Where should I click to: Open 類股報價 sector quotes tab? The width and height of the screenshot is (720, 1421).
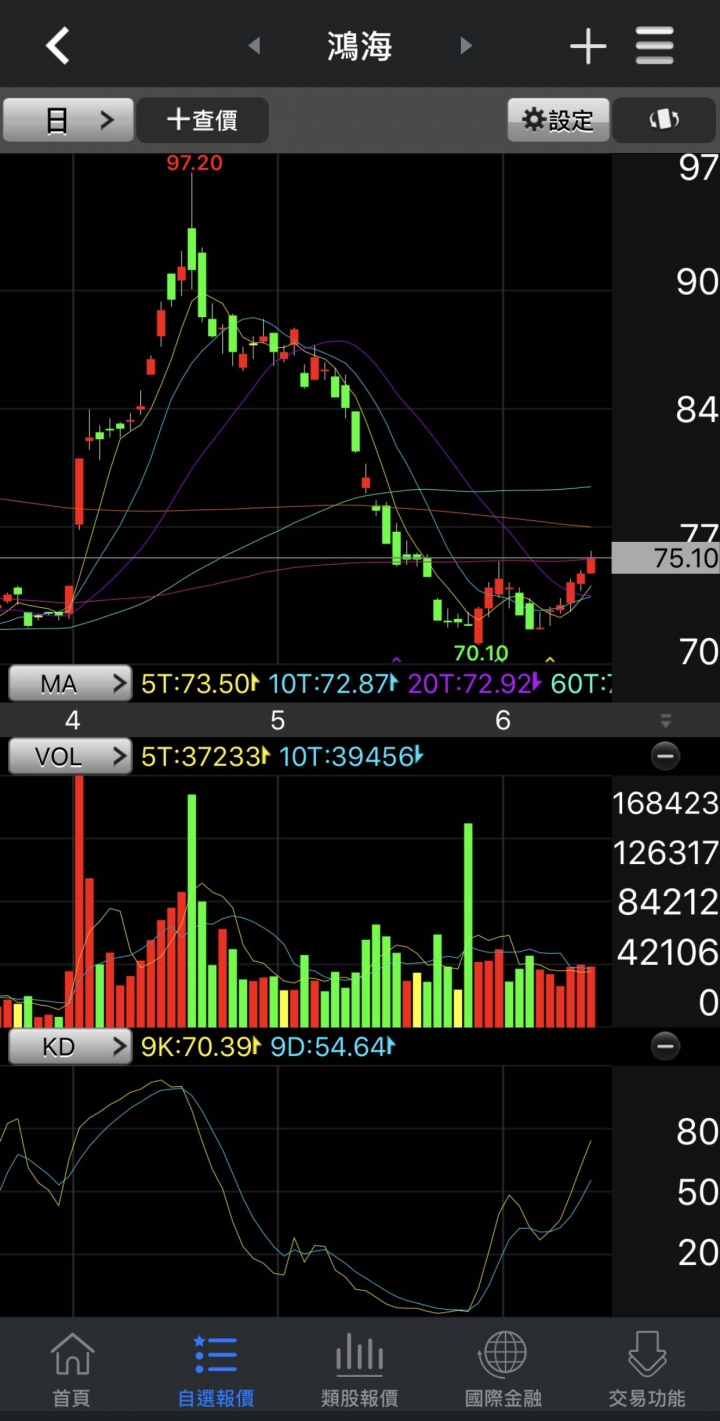pos(360,1370)
